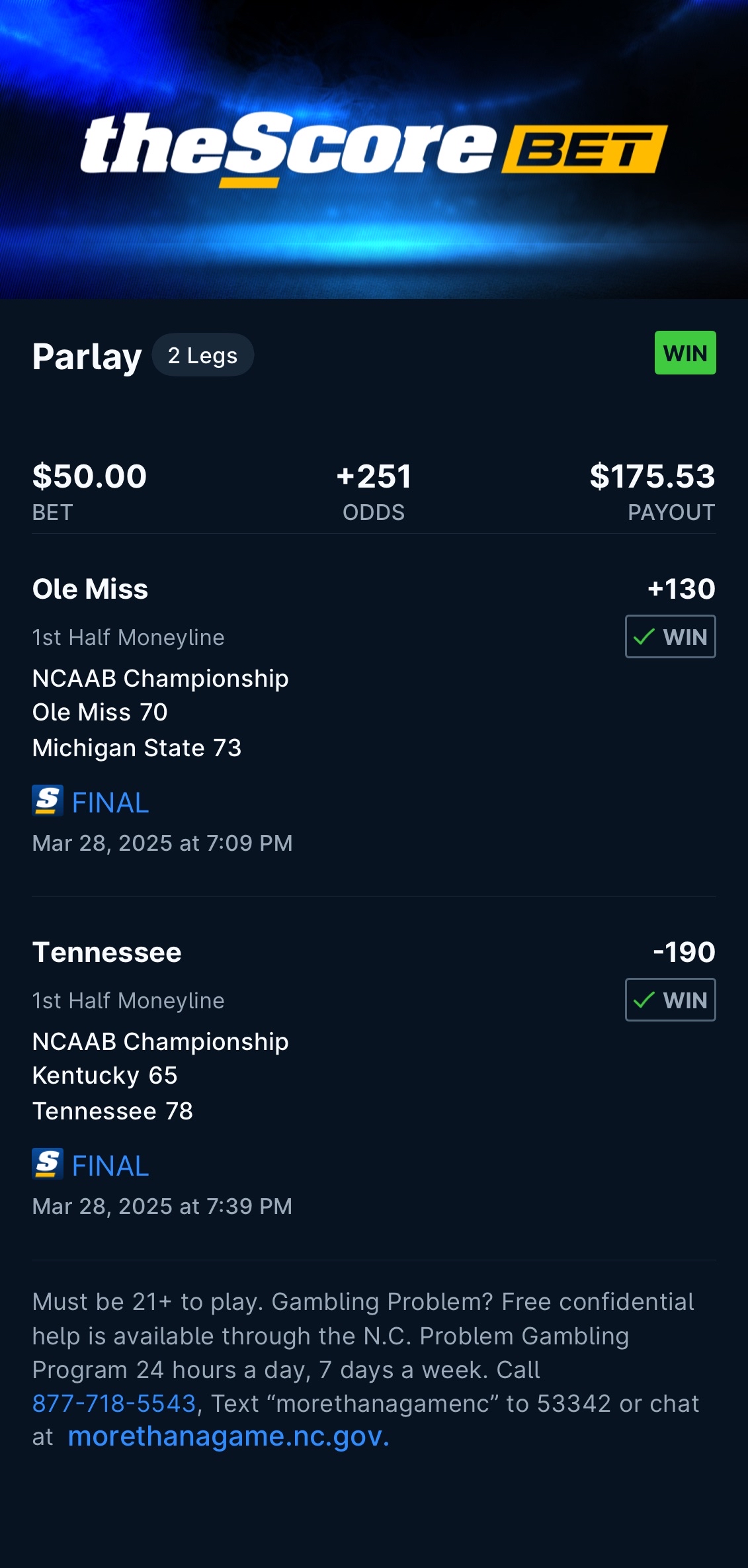Tap the 2 Legs pill badge
This screenshot has width=748, height=1568.
(x=202, y=355)
